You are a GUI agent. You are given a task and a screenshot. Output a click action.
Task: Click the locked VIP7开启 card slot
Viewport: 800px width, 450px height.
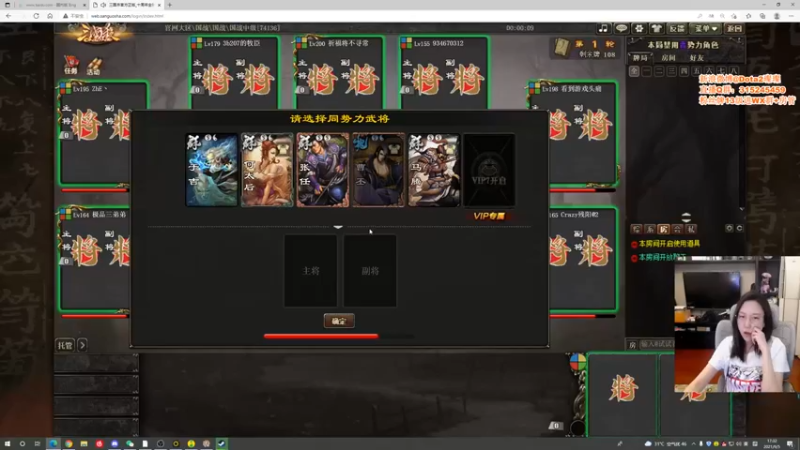coord(489,170)
